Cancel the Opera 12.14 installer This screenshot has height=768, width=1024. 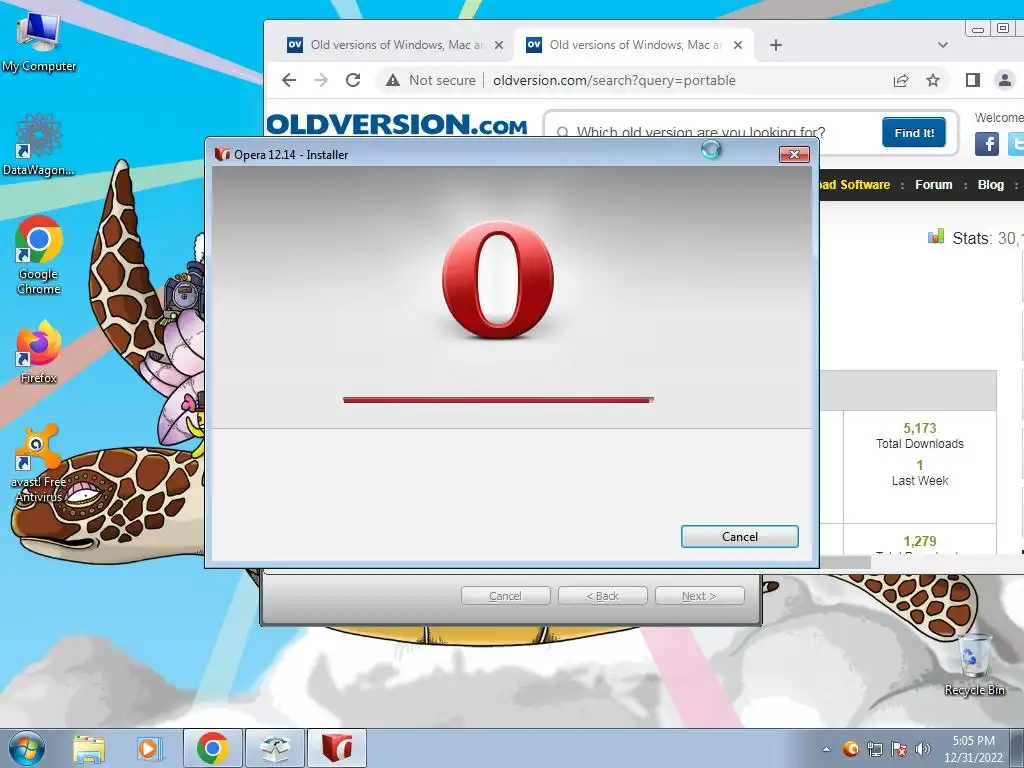[x=739, y=537]
